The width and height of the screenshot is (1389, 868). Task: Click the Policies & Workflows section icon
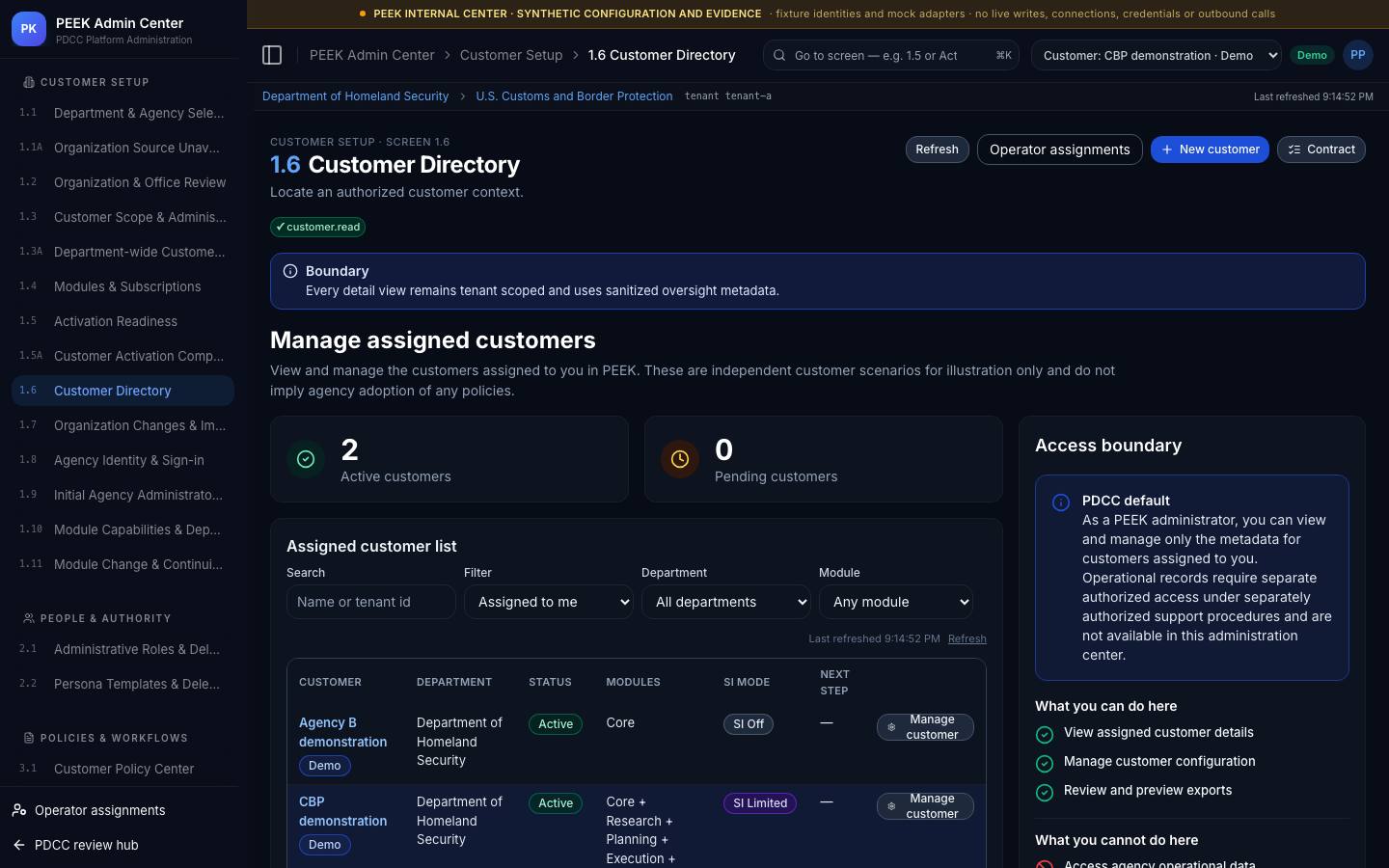point(29,738)
